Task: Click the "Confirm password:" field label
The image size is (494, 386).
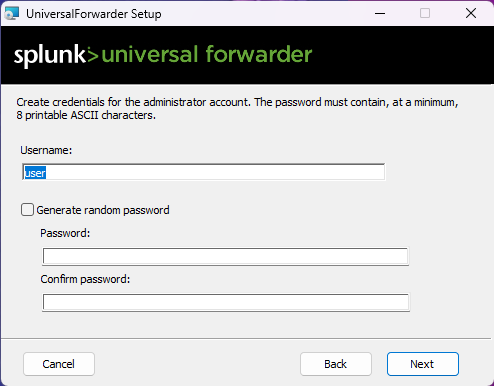Action: [85, 279]
